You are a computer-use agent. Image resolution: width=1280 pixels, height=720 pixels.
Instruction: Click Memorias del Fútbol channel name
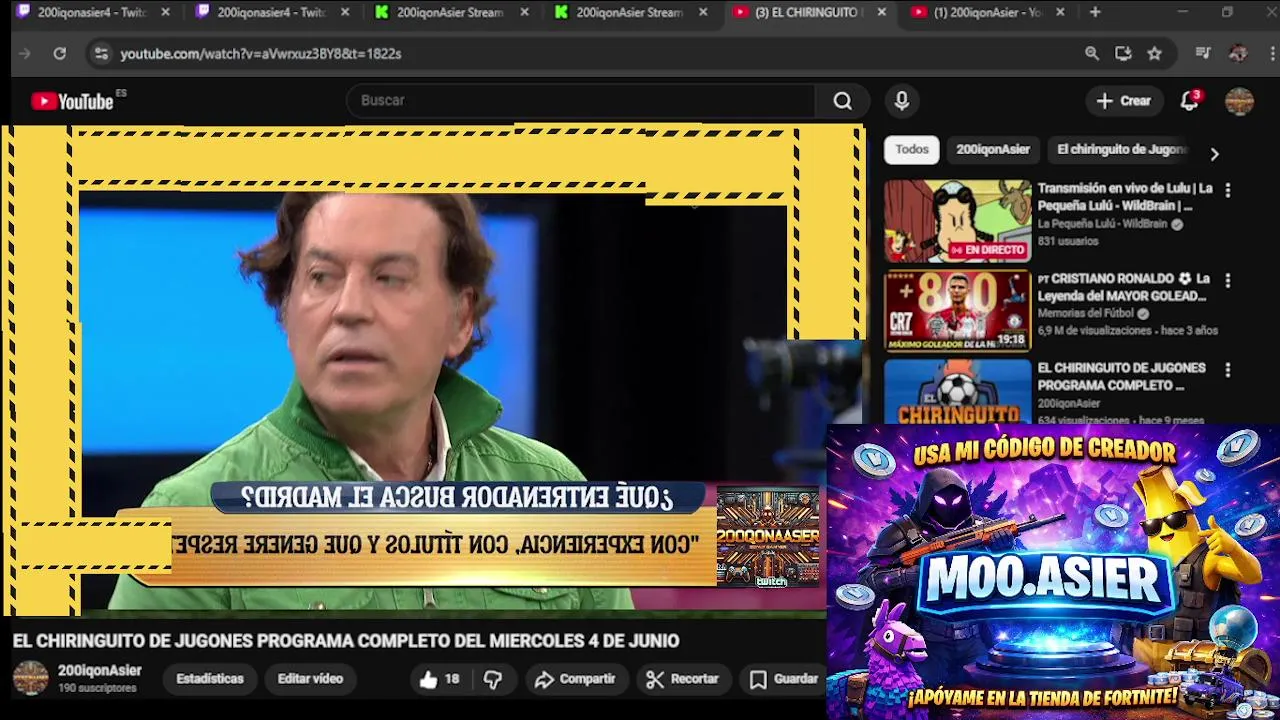point(1088,314)
